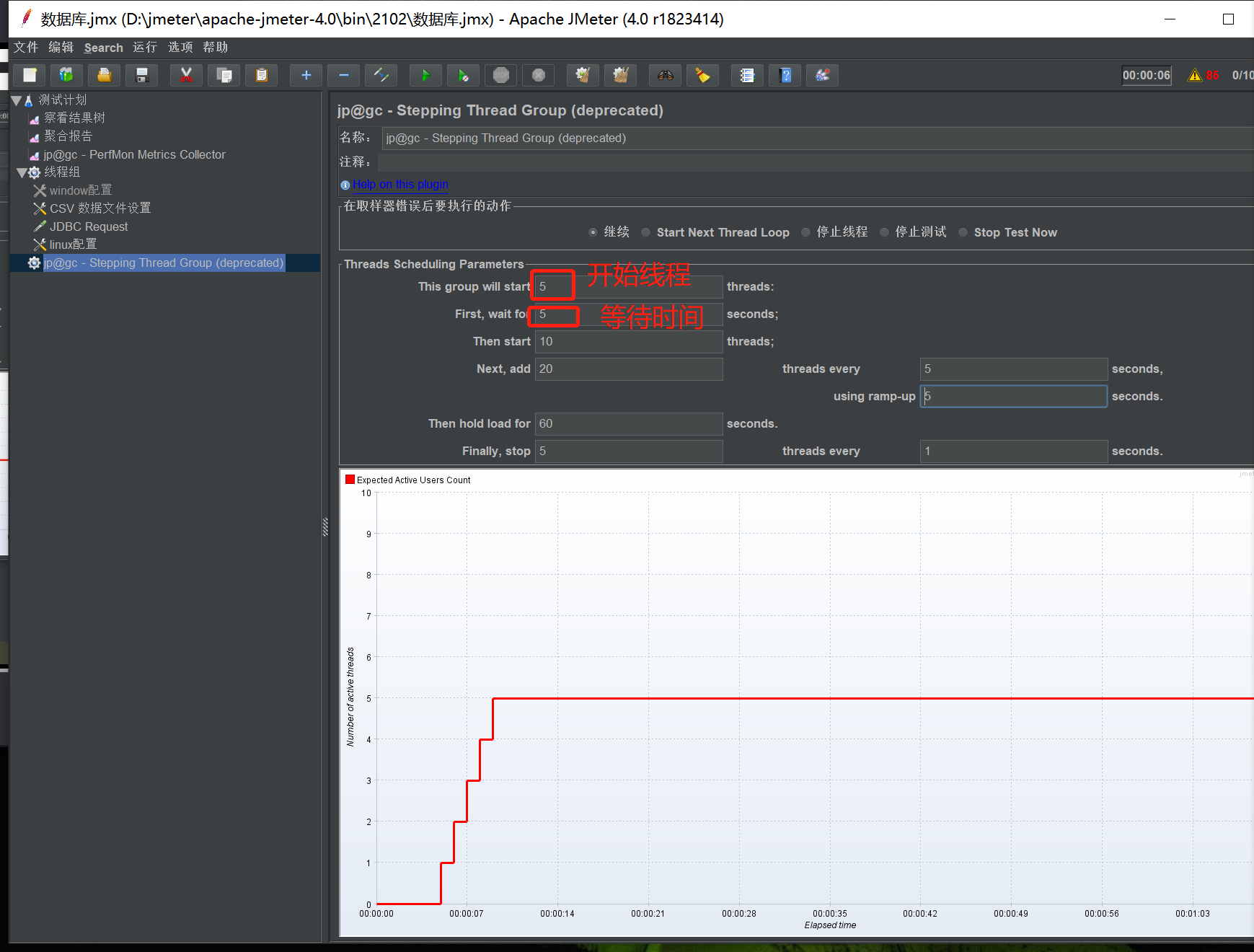Click the Reset search icon
Viewport: 1254px width, 952px height.
click(x=702, y=75)
